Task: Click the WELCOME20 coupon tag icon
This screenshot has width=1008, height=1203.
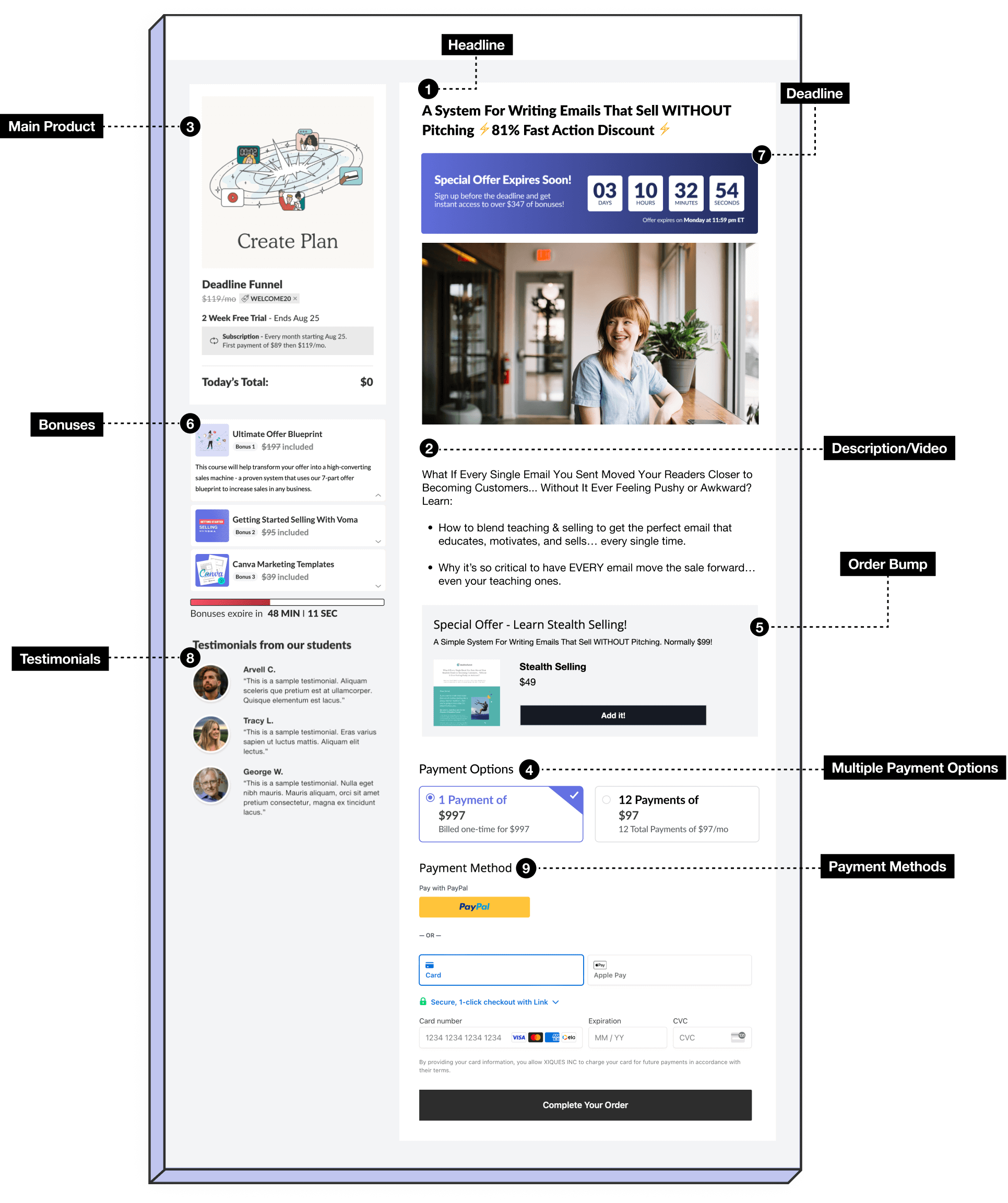Action: click(245, 299)
